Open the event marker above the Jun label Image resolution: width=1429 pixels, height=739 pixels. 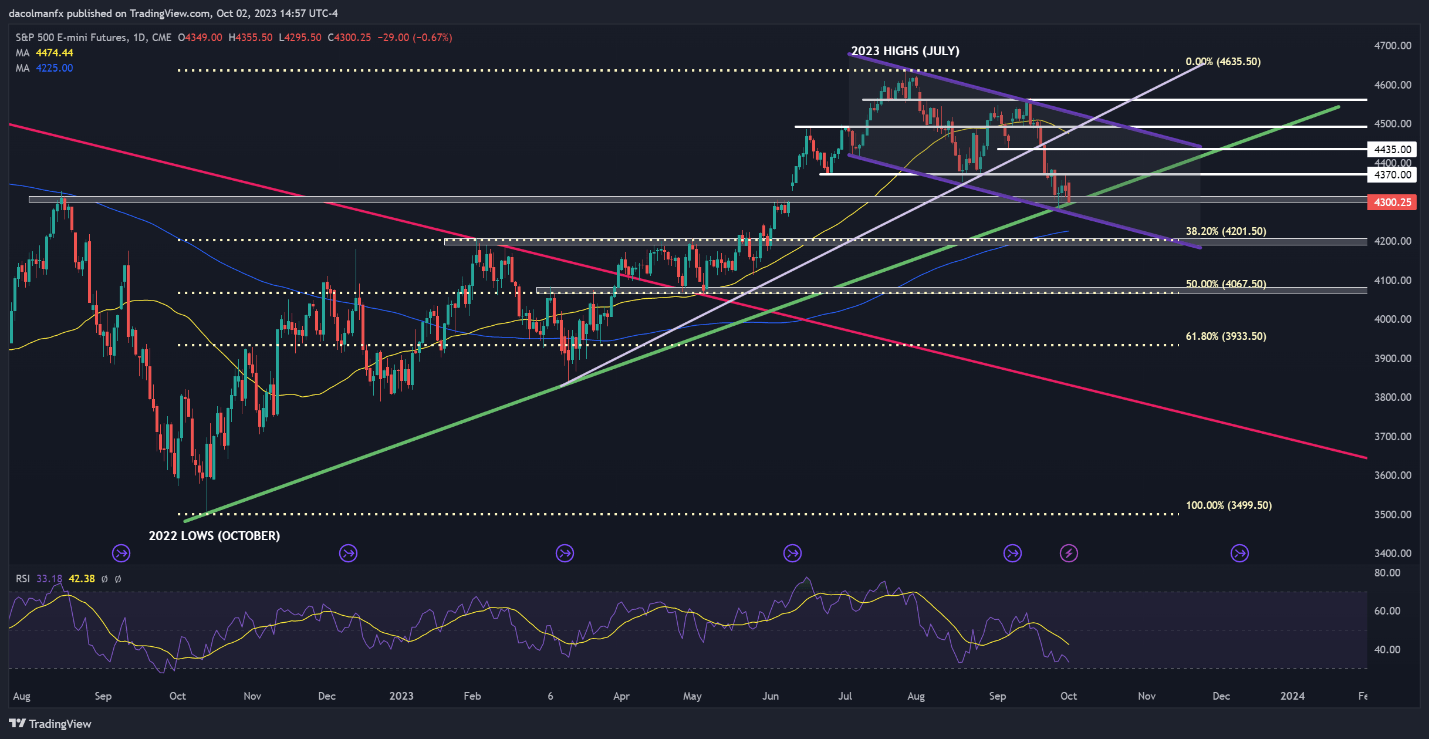pos(792,552)
